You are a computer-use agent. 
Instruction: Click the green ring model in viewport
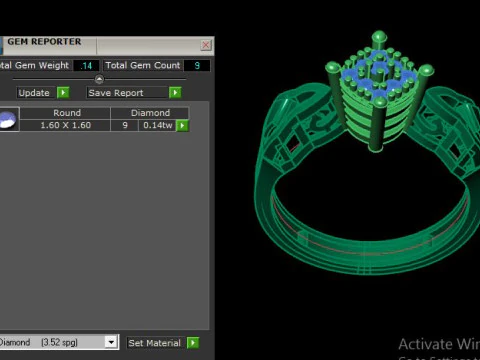click(367, 153)
